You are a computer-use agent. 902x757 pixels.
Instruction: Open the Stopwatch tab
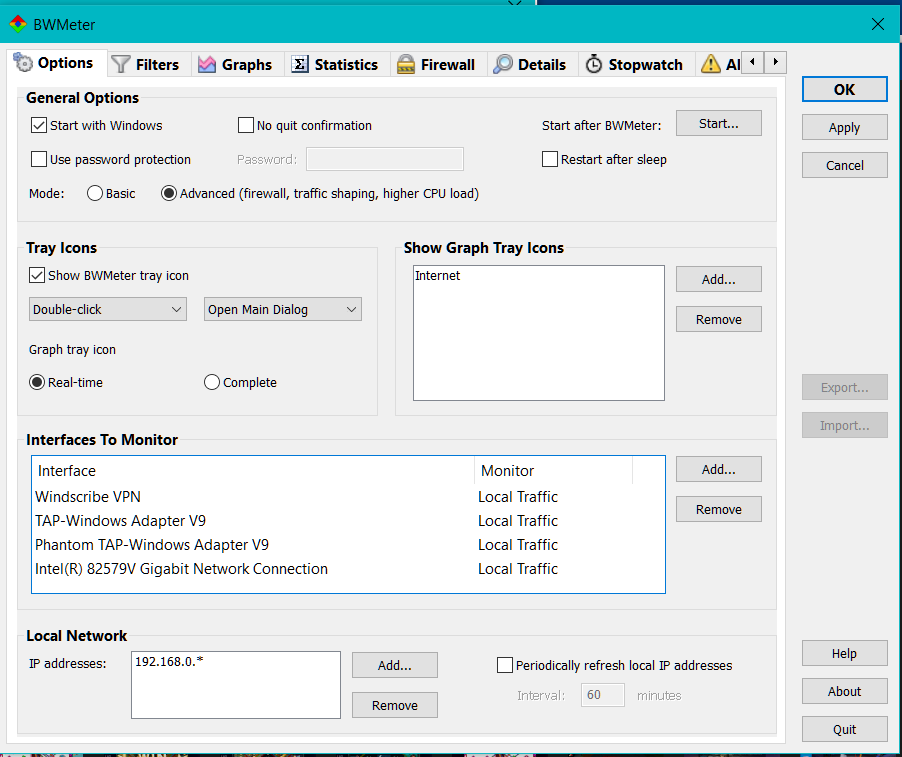(x=635, y=64)
